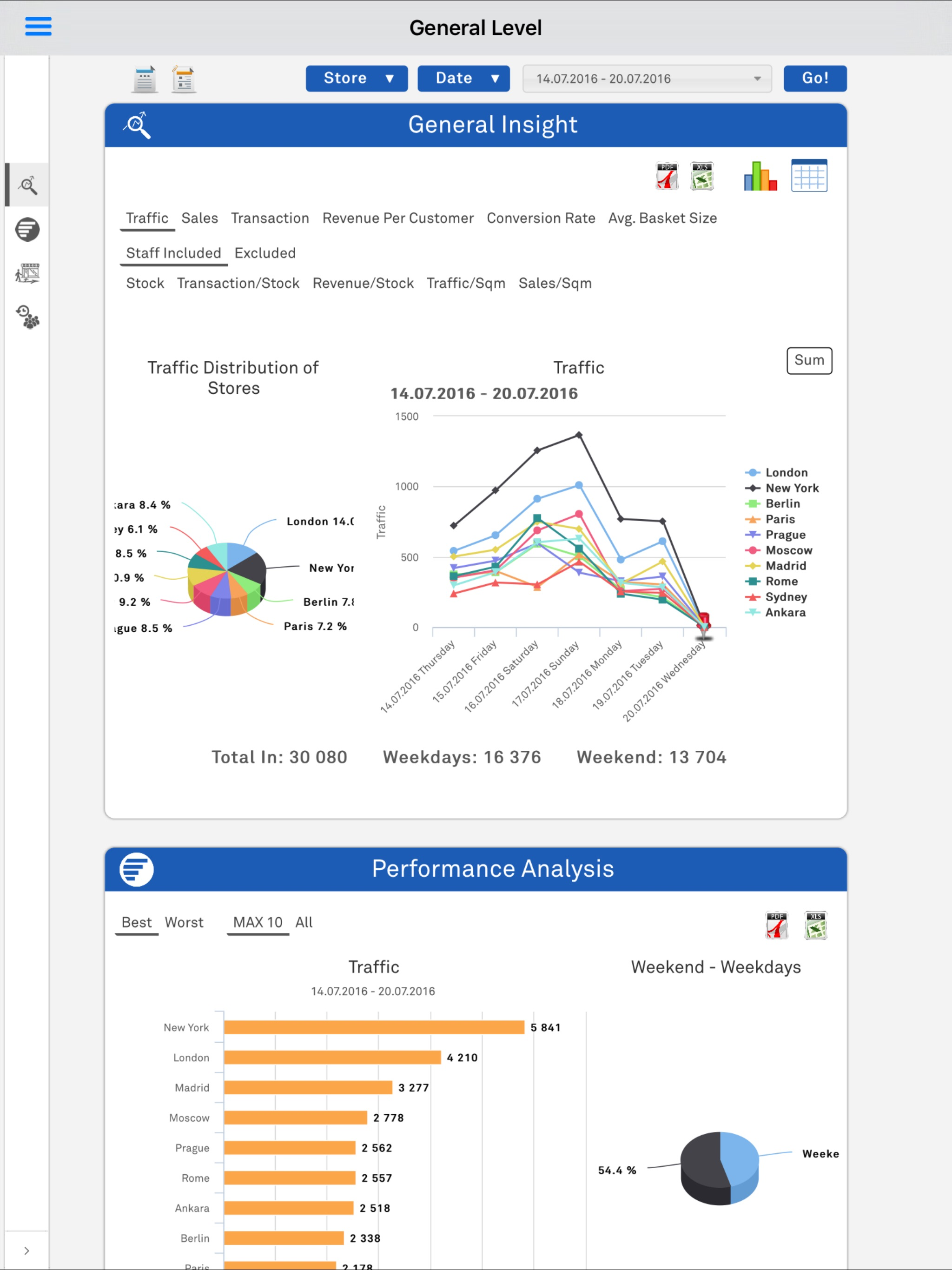The width and height of the screenshot is (952, 1270).
Task: Select General Insight sidebar icon
Action: click(x=27, y=185)
